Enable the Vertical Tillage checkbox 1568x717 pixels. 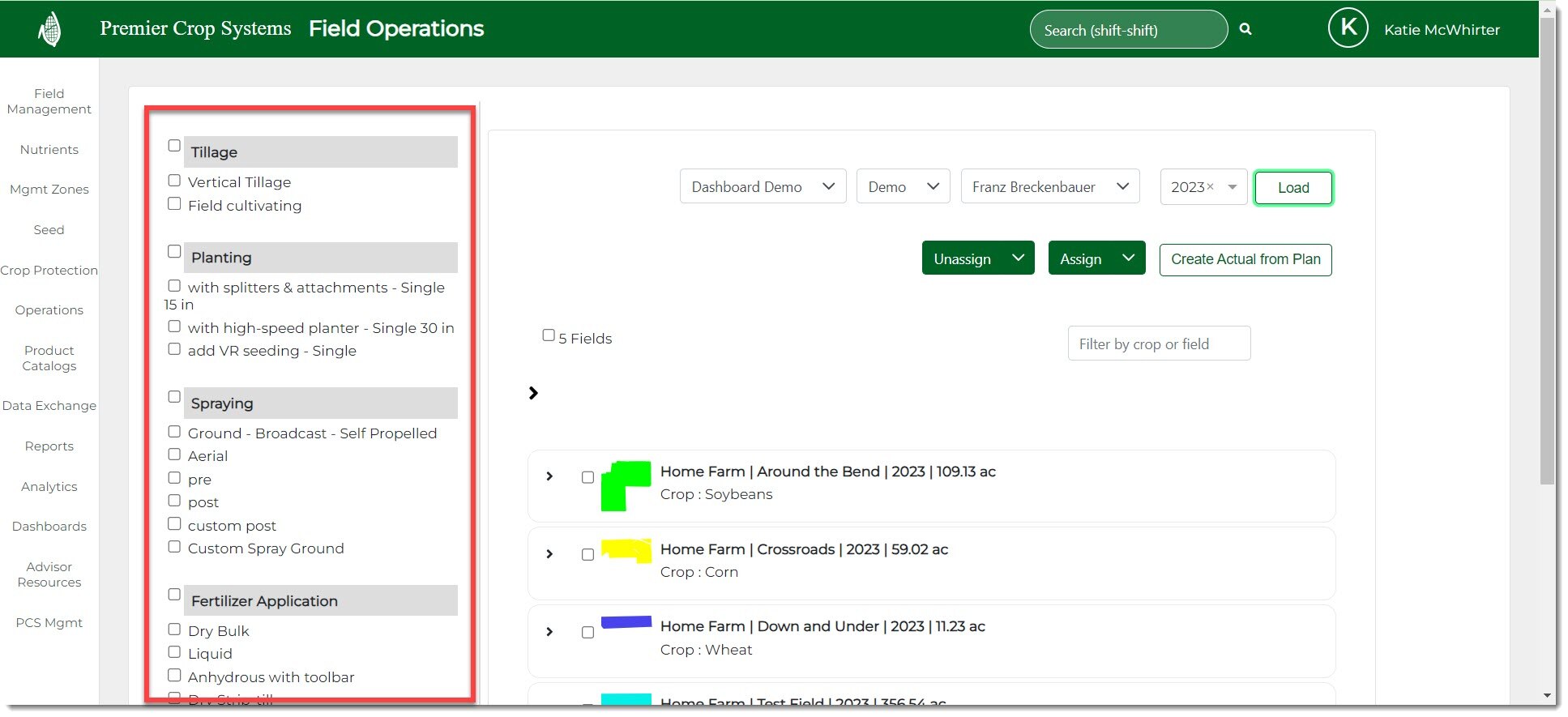[174, 181]
